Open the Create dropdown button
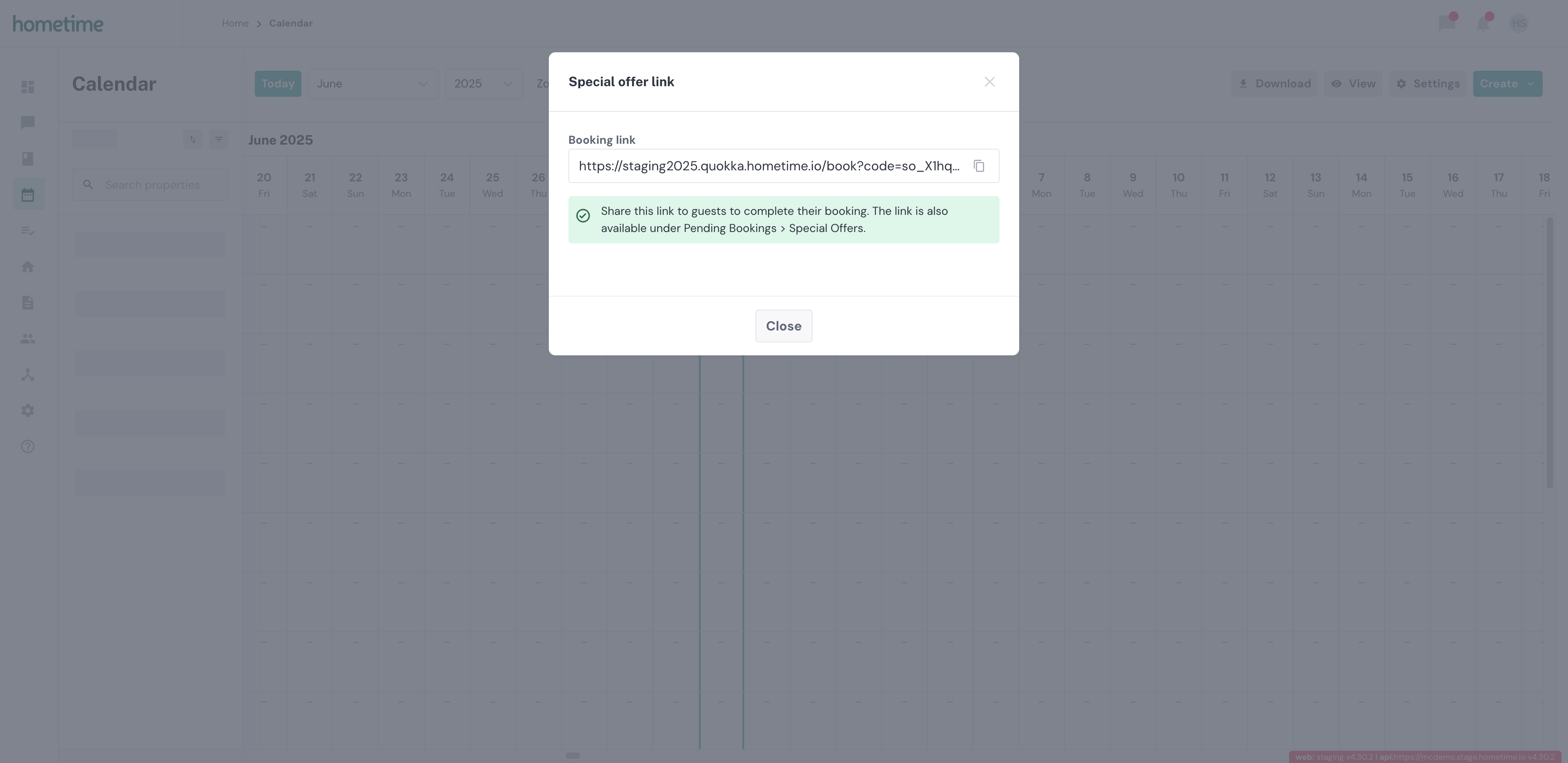Viewport: 1568px width, 763px height. [1507, 84]
